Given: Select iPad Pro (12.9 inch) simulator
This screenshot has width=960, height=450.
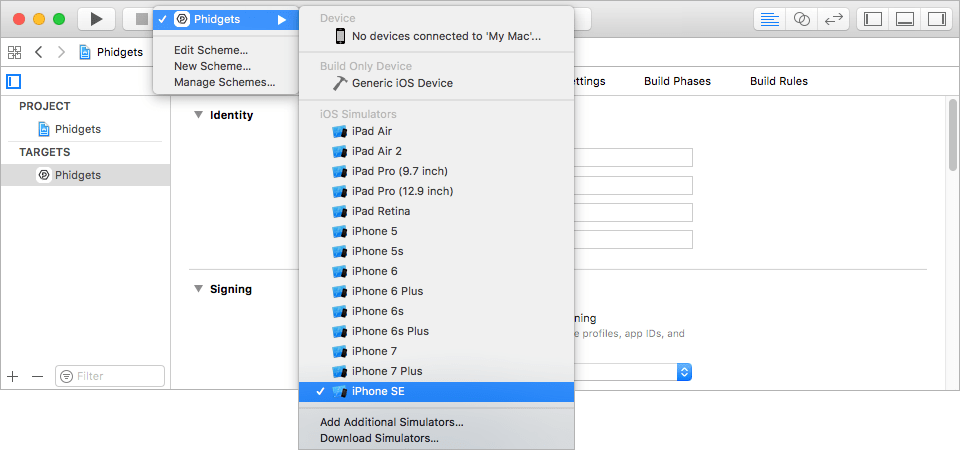Looking at the screenshot, I should click(436, 191).
